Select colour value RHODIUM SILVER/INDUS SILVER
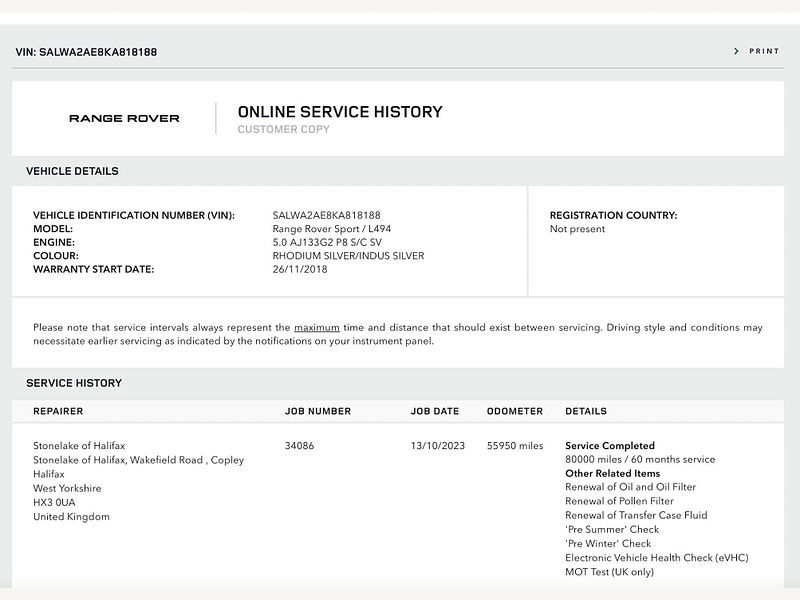This screenshot has width=800, height=600. click(x=348, y=256)
